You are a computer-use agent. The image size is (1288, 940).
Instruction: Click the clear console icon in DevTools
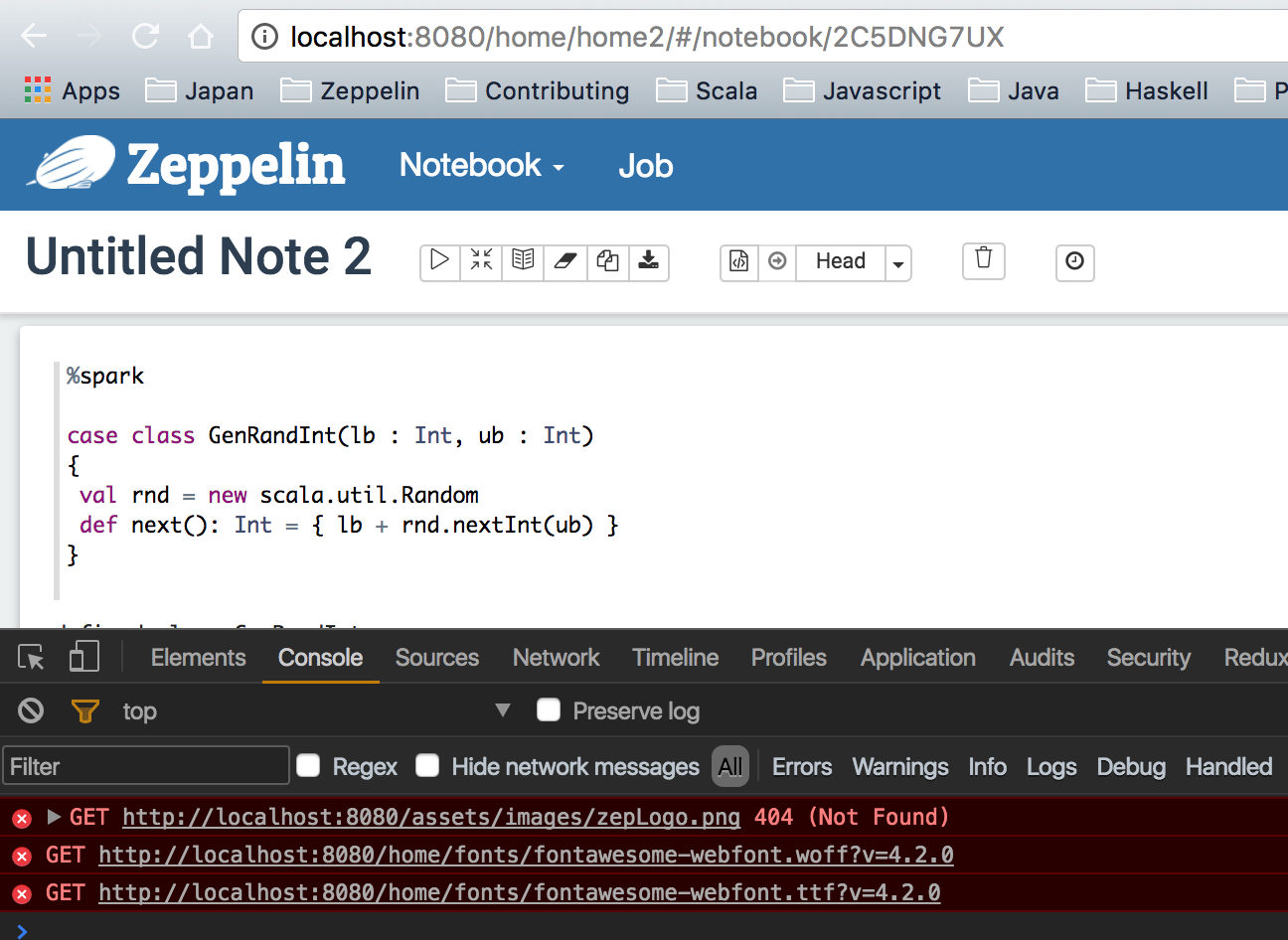pyautogui.click(x=31, y=710)
